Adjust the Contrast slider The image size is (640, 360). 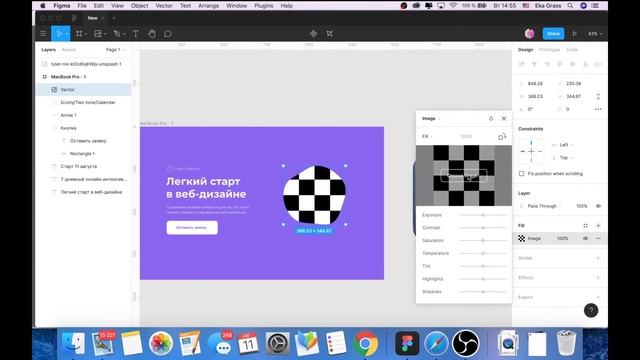483,228
